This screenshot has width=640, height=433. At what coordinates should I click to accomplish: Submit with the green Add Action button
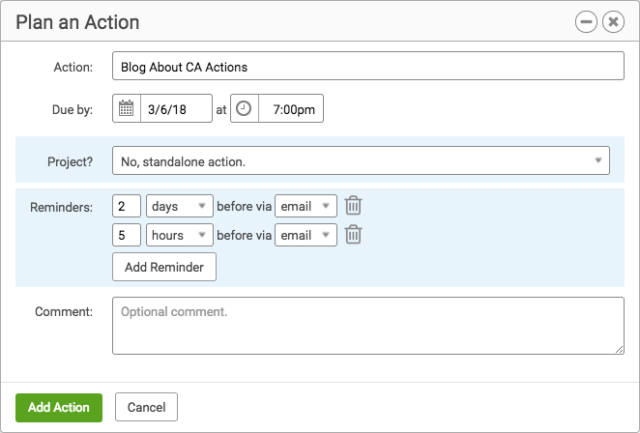[59, 407]
